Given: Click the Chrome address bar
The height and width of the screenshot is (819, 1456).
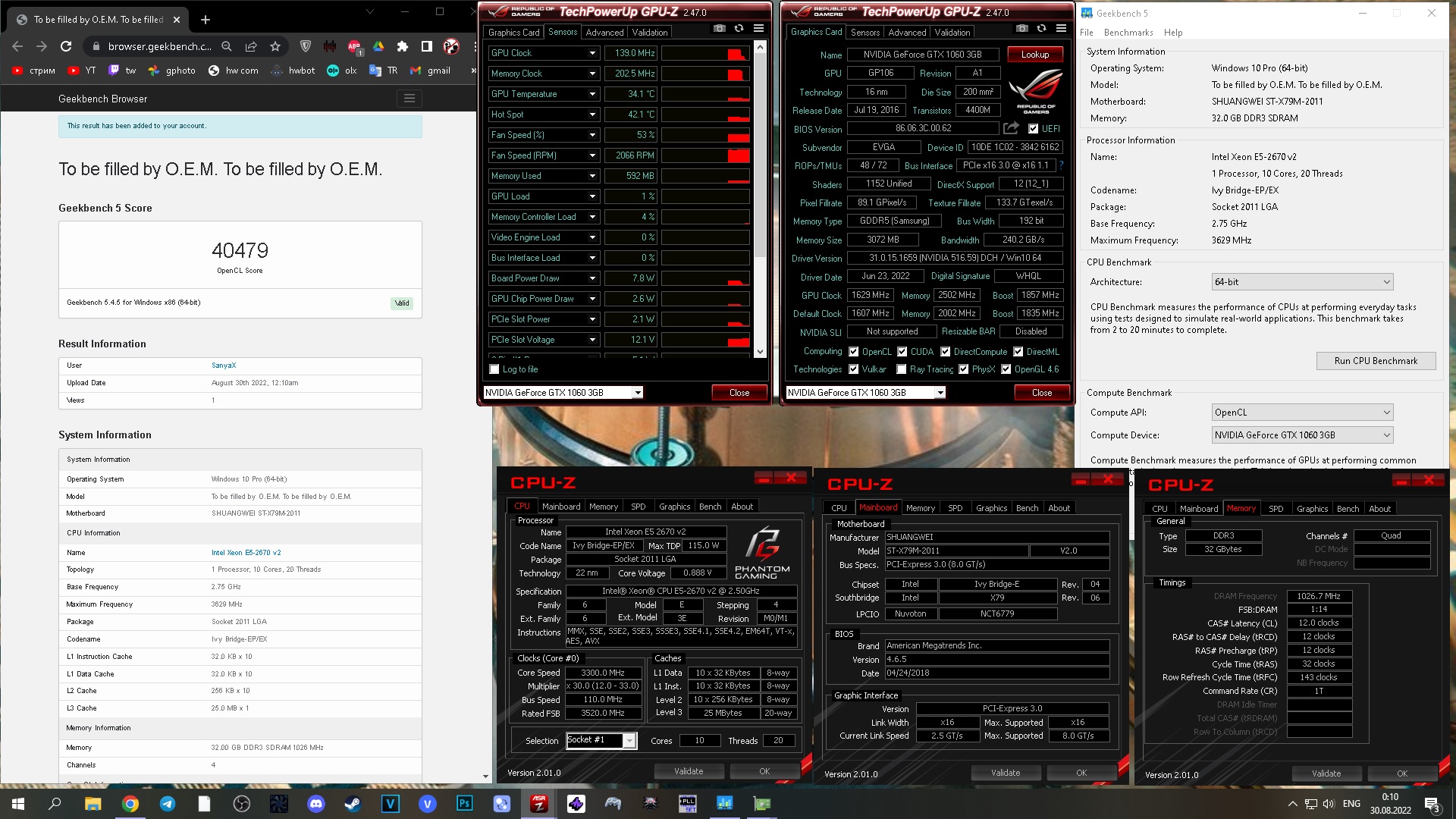Looking at the screenshot, I should [x=159, y=46].
